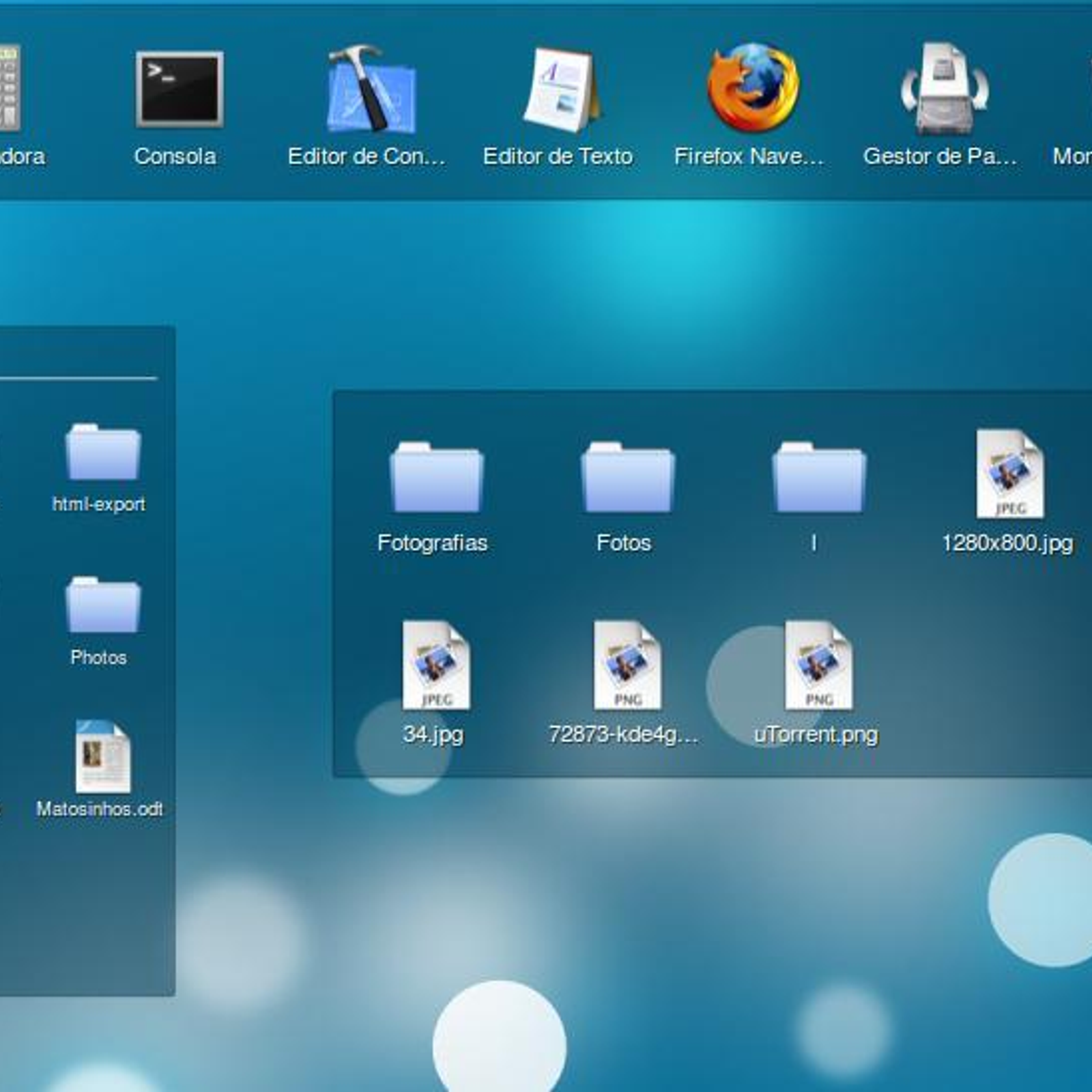Image resolution: width=1092 pixels, height=1092 pixels.
Task: Click the html-export folder name
Action: 99,504
